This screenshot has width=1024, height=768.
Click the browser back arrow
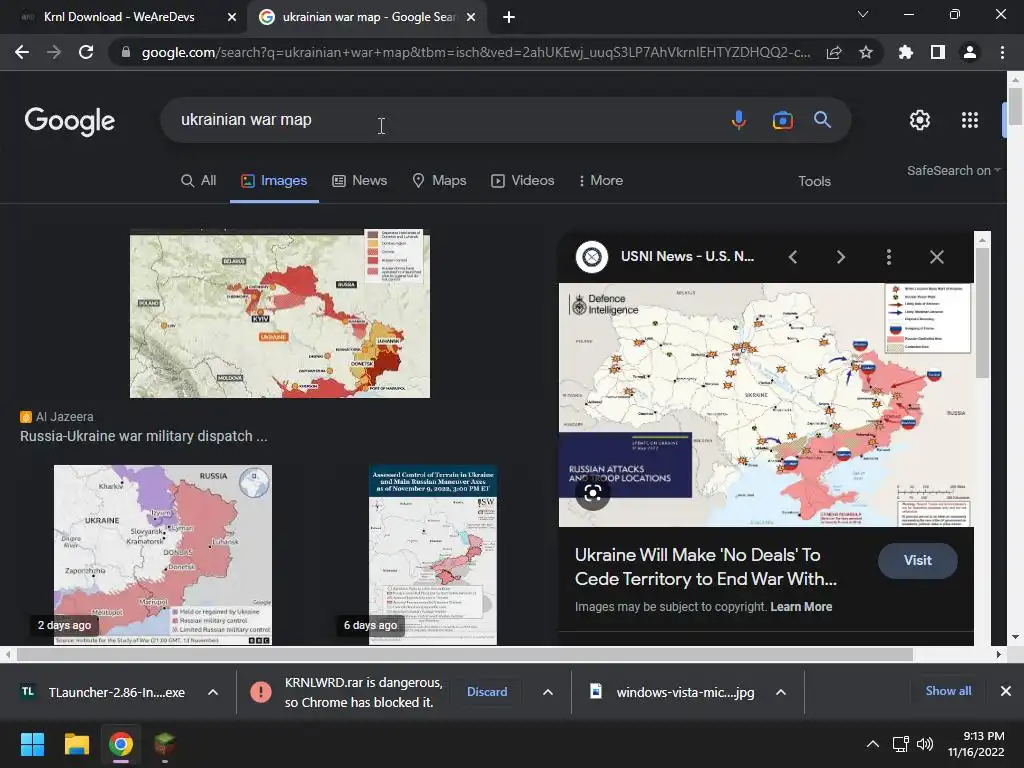click(22, 52)
